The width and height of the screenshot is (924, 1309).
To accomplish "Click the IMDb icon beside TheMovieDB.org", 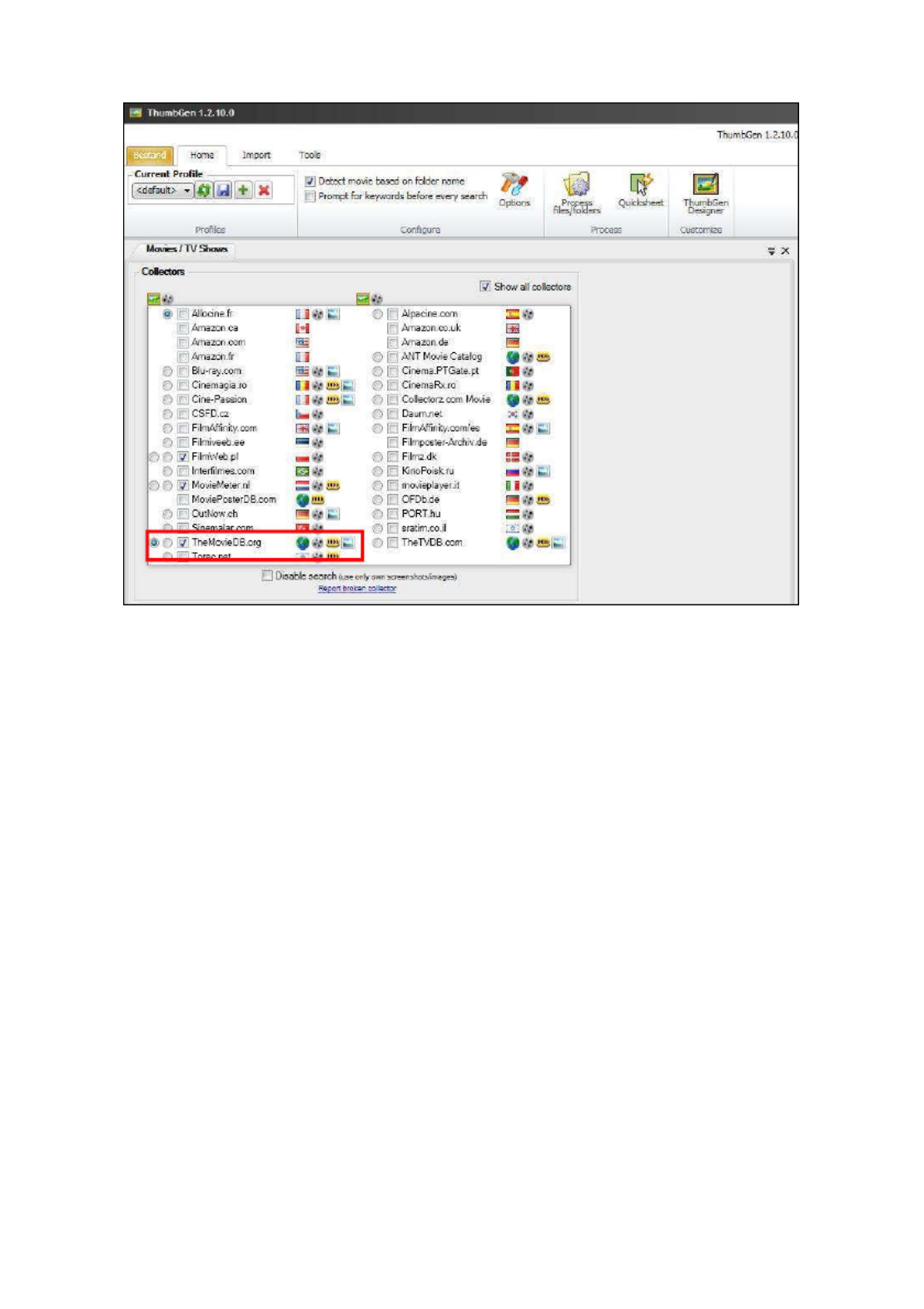I will click(333, 543).
